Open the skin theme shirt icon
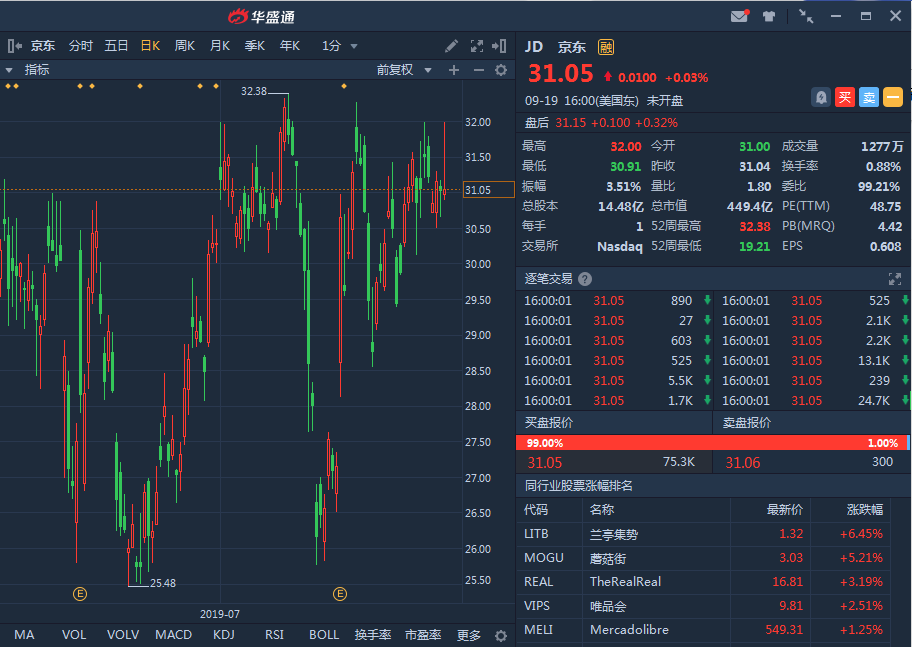The width and height of the screenshot is (912, 647). [769, 16]
